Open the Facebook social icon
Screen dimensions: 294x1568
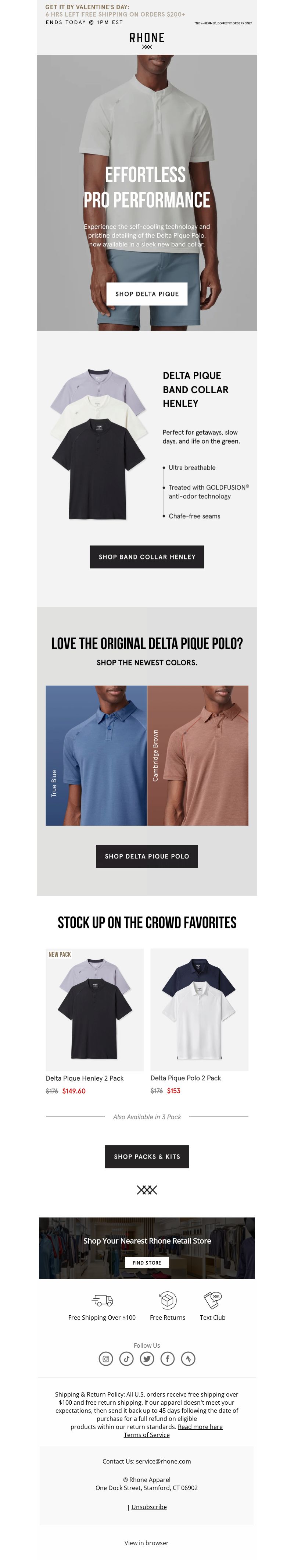point(167,1359)
